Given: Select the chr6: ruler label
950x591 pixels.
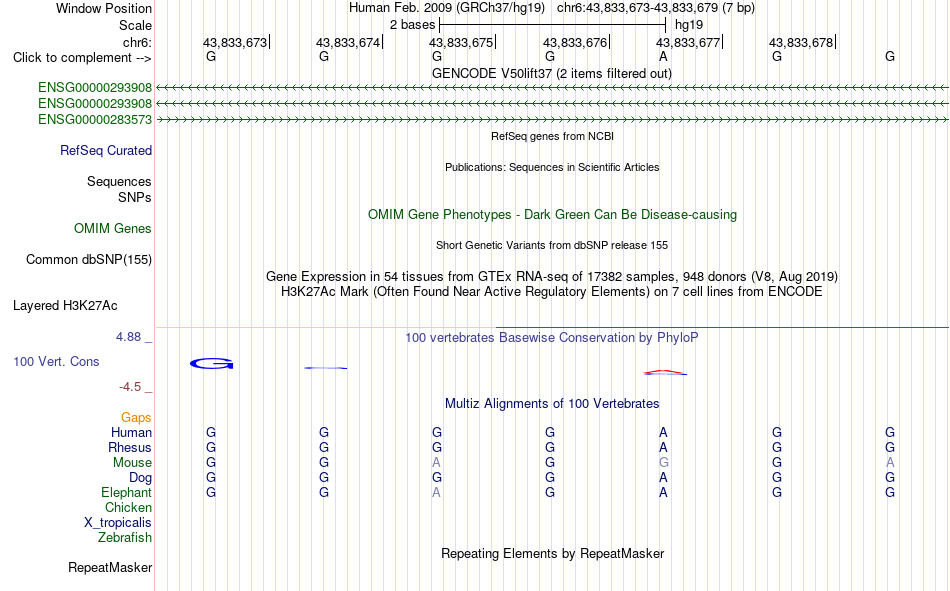Looking at the screenshot, I should (137, 42).
